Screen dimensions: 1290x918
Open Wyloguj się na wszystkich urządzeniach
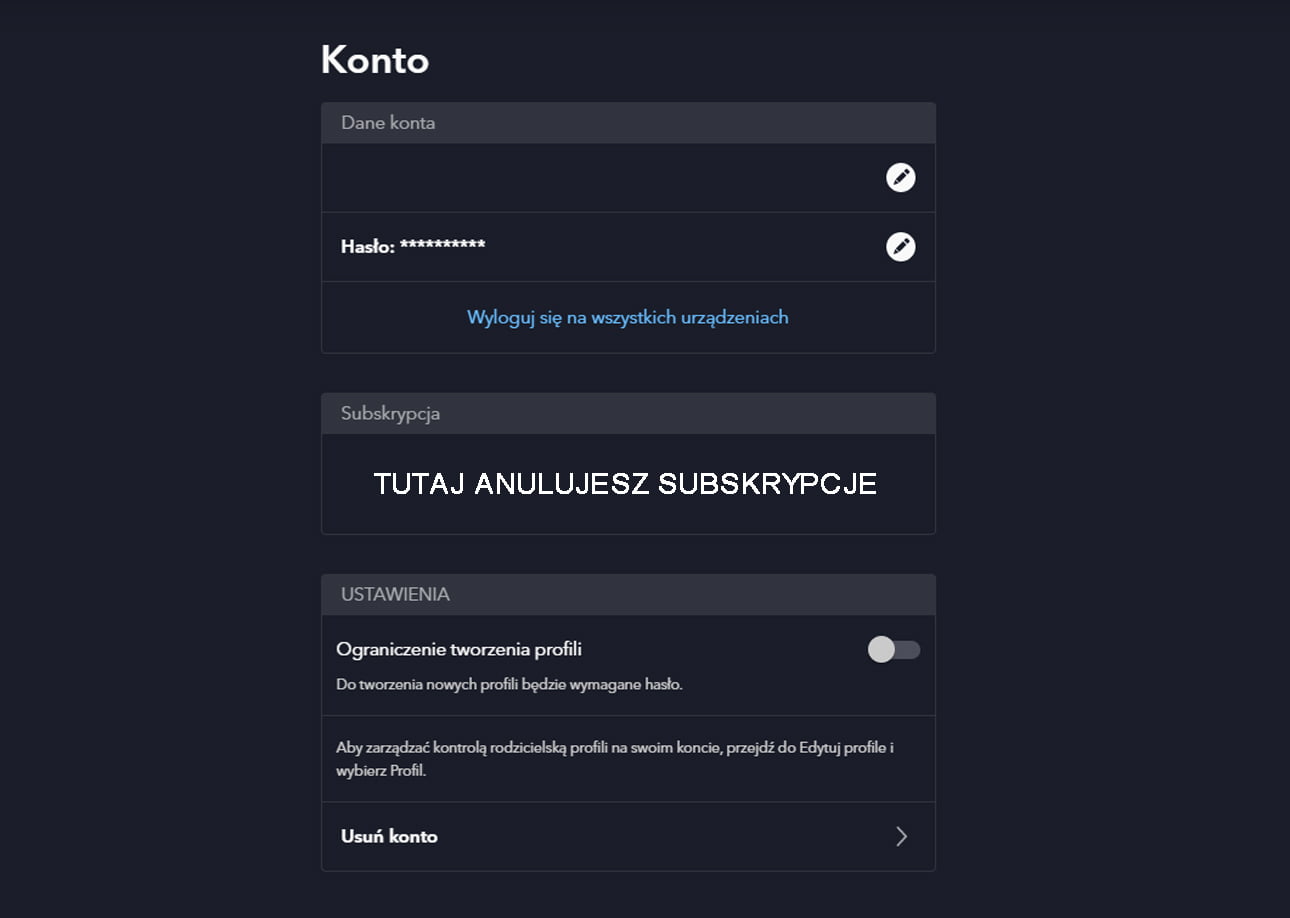(x=628, y=317)
